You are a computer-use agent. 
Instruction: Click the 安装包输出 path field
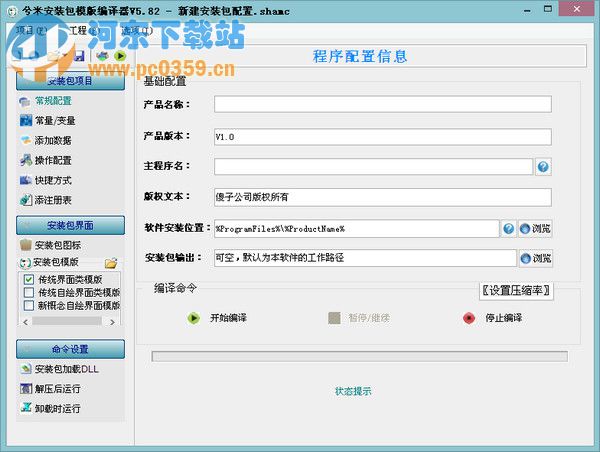365,258
